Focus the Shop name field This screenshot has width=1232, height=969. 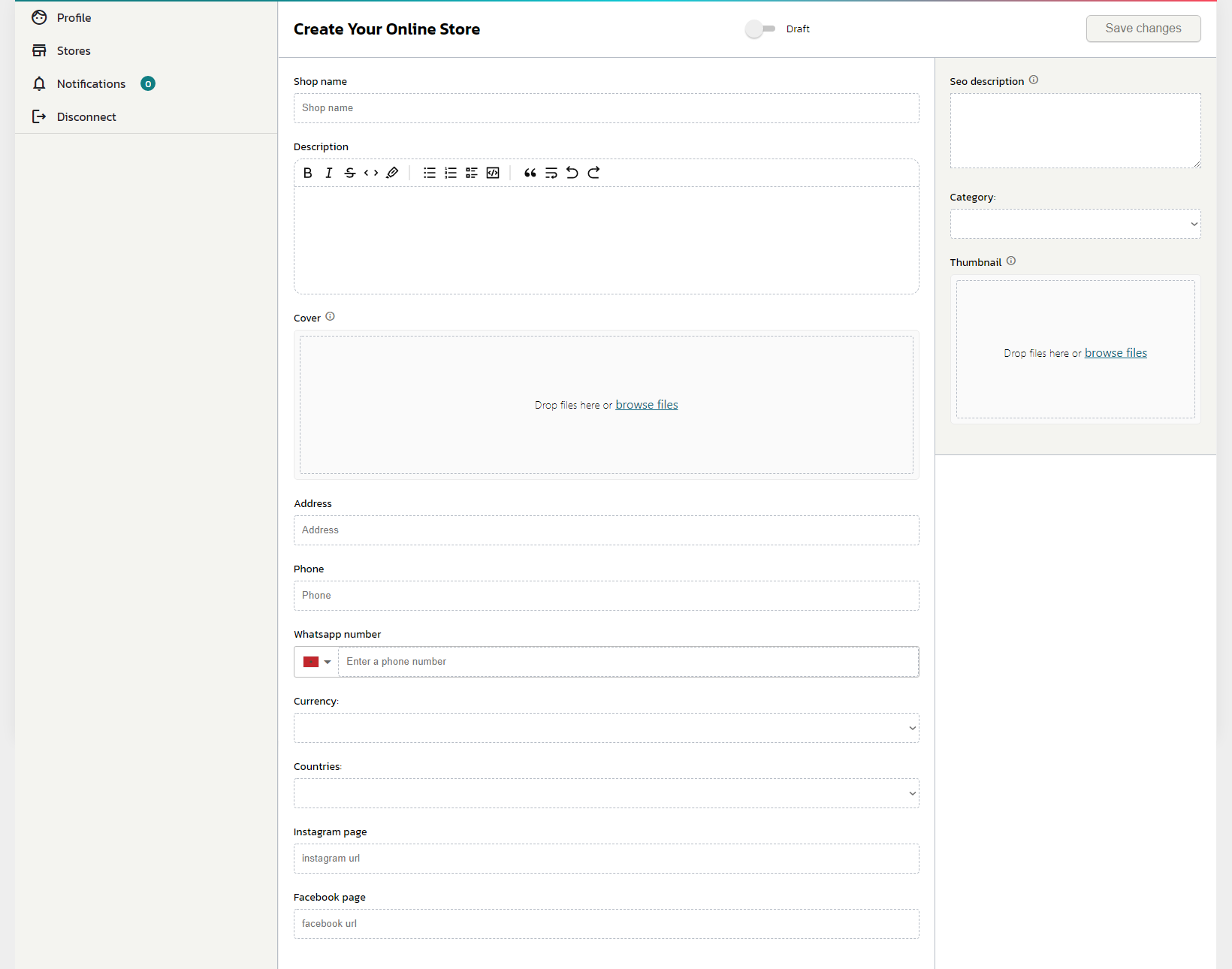(606, 108)
